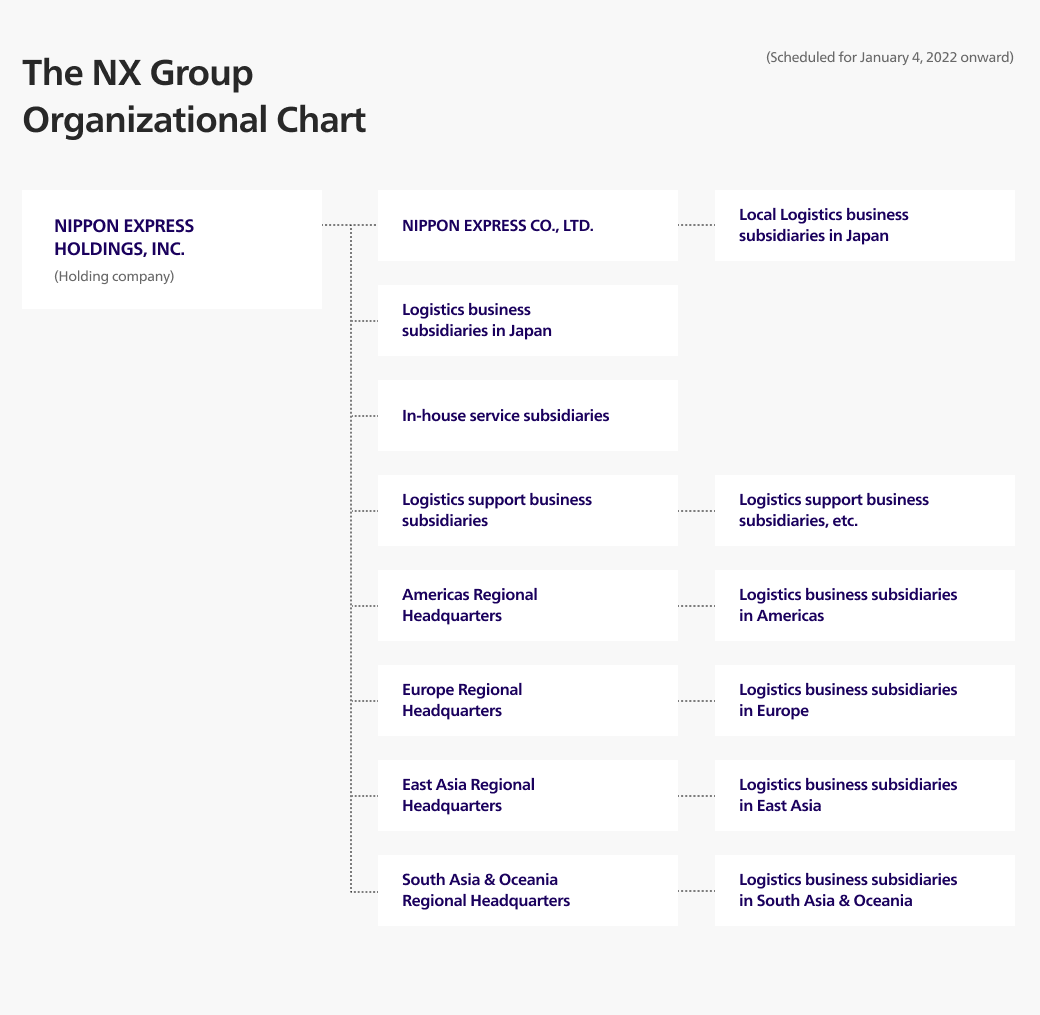This screenshot has width=1040, height=1015.
Task: Select the NIPPON EXPRESS CO., LTD. box
Action: [527, 226]
